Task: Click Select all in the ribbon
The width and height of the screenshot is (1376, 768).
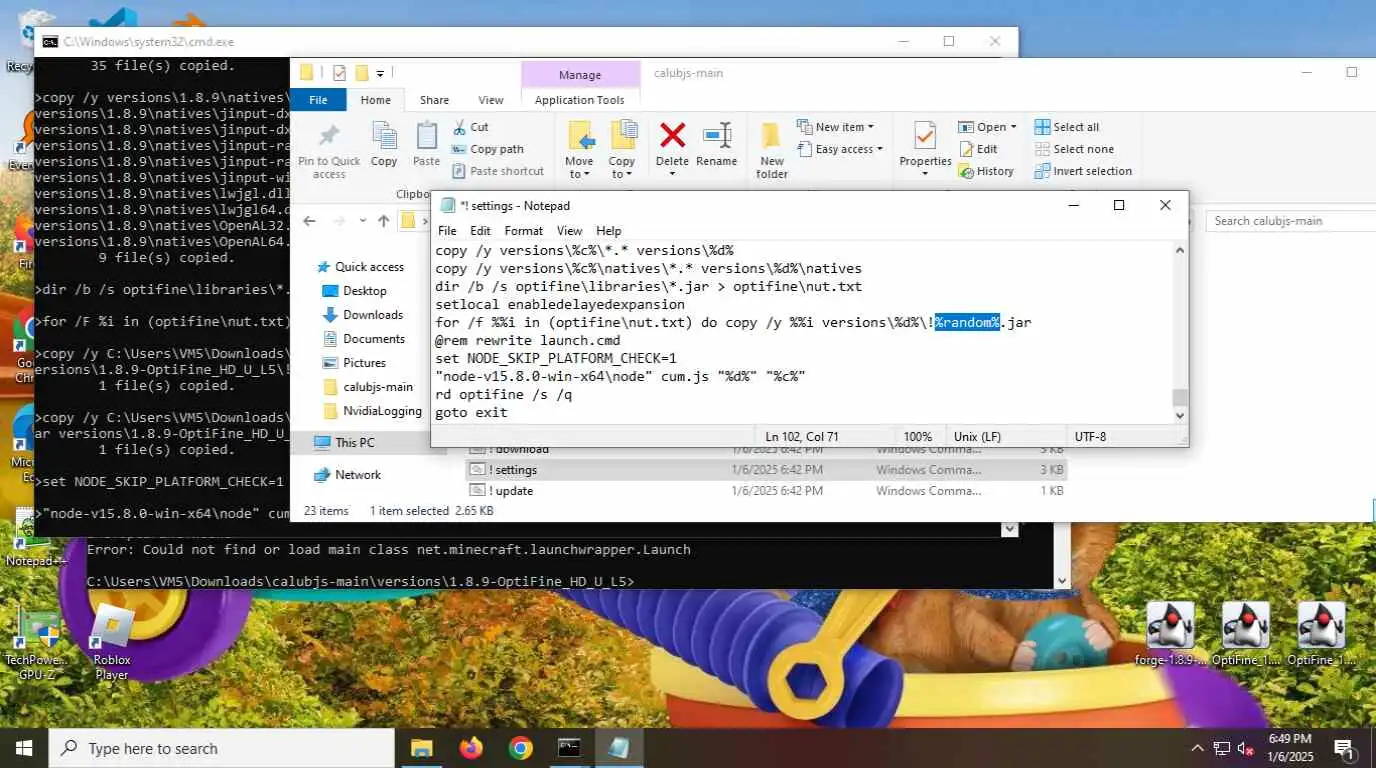Action: pos(1067,127)
